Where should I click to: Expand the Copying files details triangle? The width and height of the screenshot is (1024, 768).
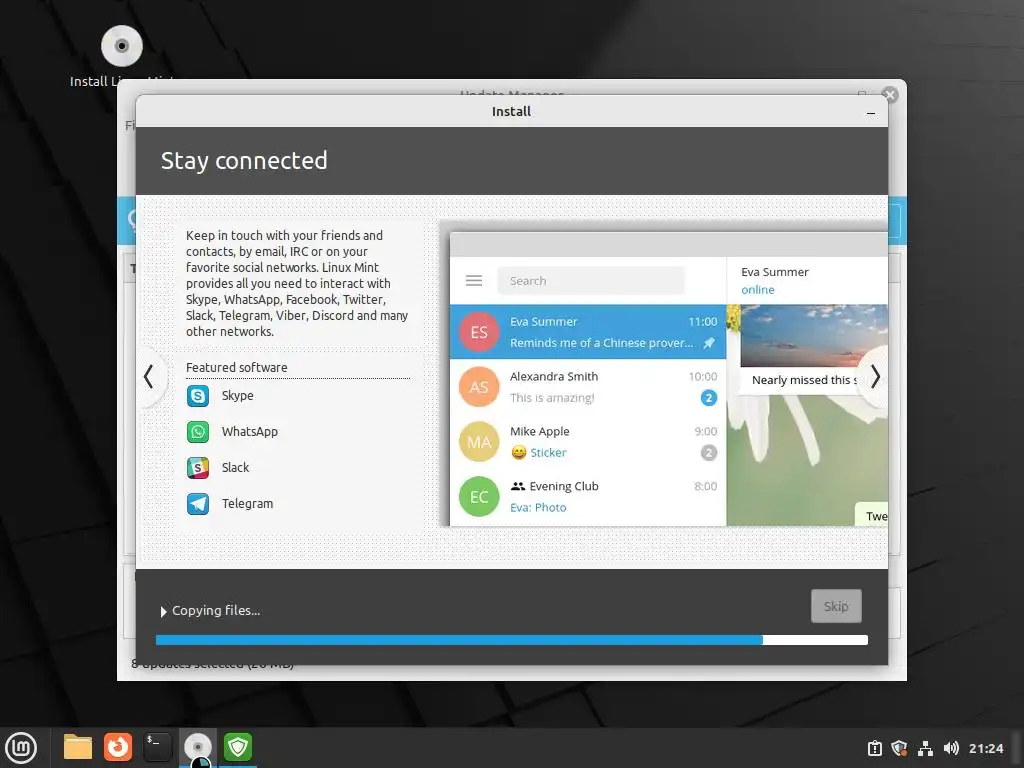coord(163,612)
